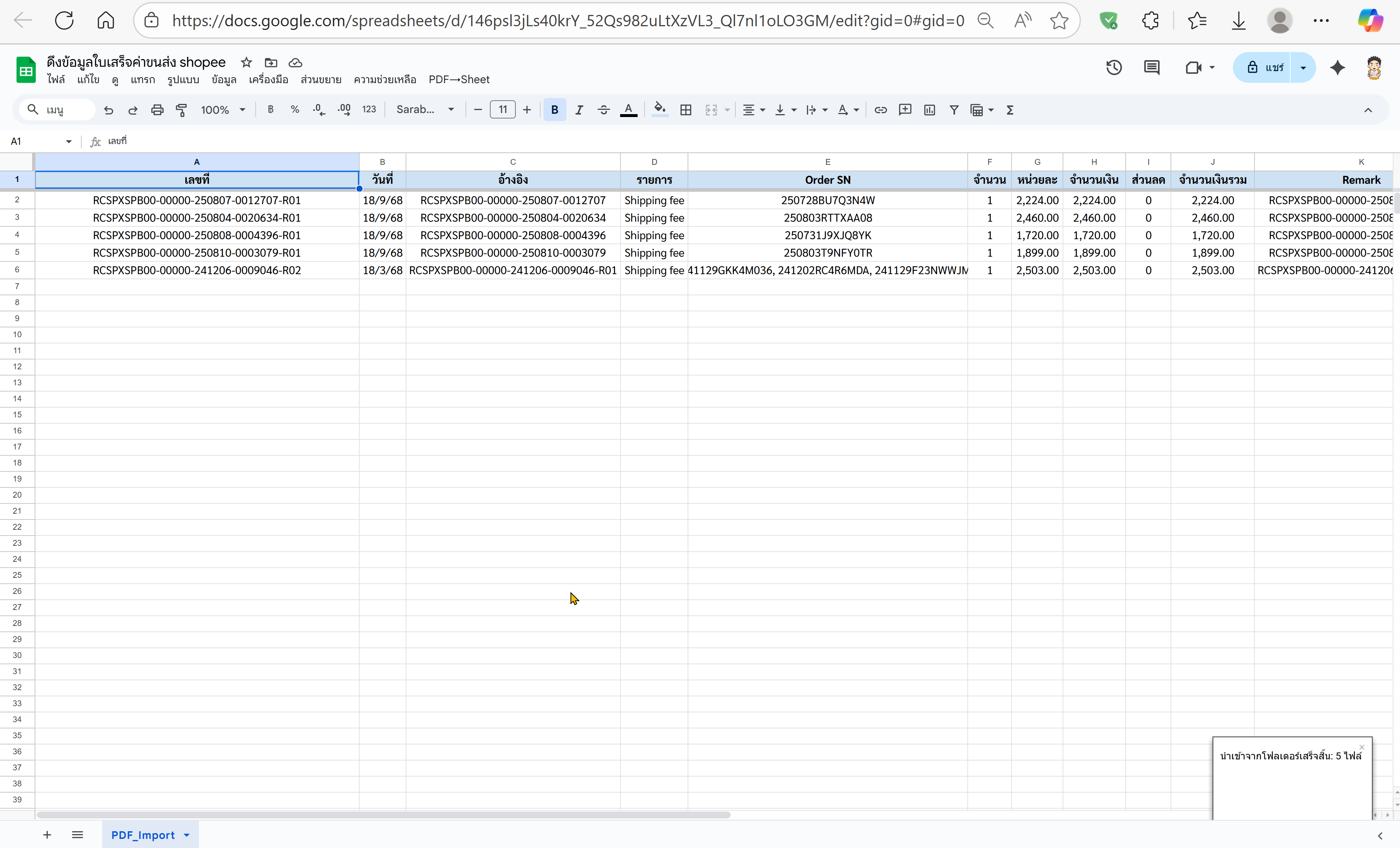Viewport: 1400px width, 848px height.
Task: Click the print icon in toolbar
Action: (157, 110)
